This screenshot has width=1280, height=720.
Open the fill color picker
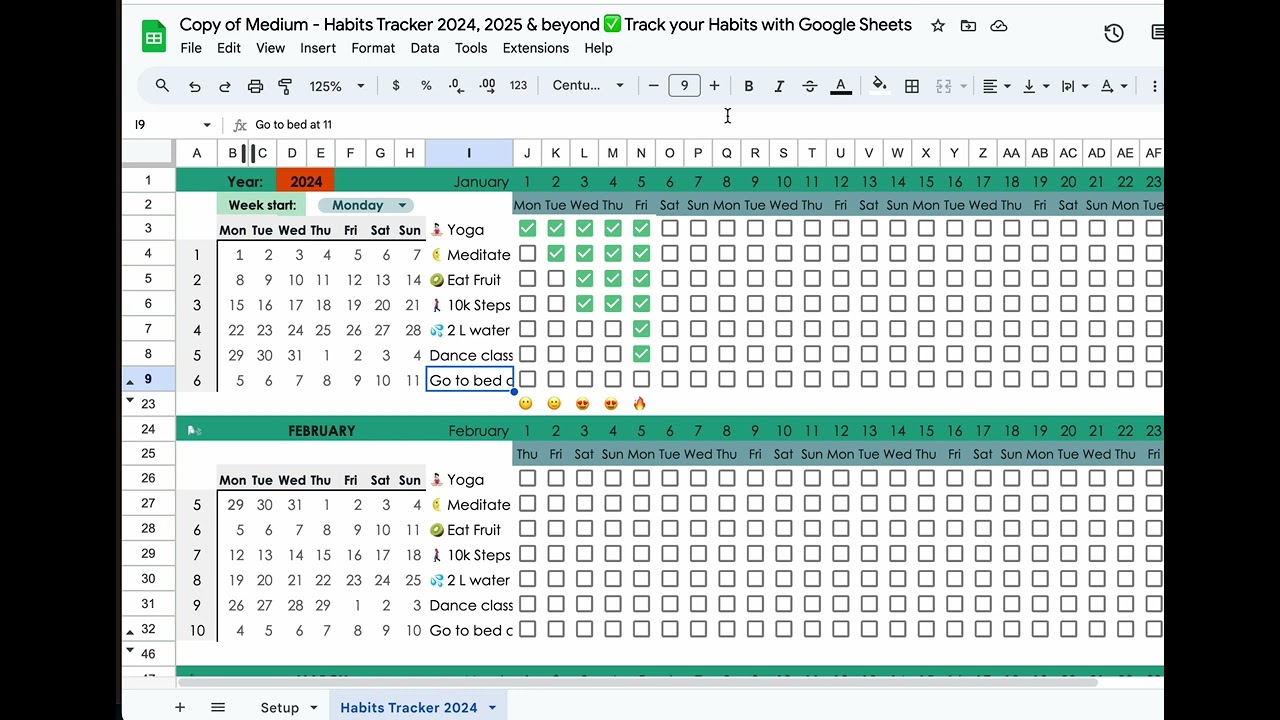(879, 85)
